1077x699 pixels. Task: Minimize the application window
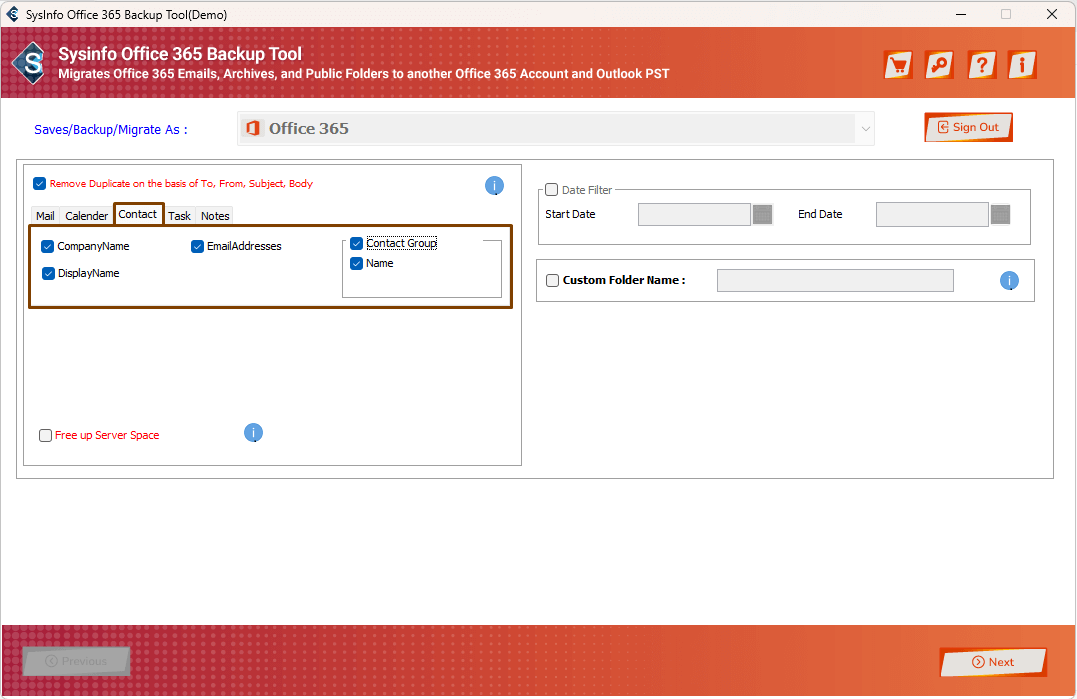[961, 14]
